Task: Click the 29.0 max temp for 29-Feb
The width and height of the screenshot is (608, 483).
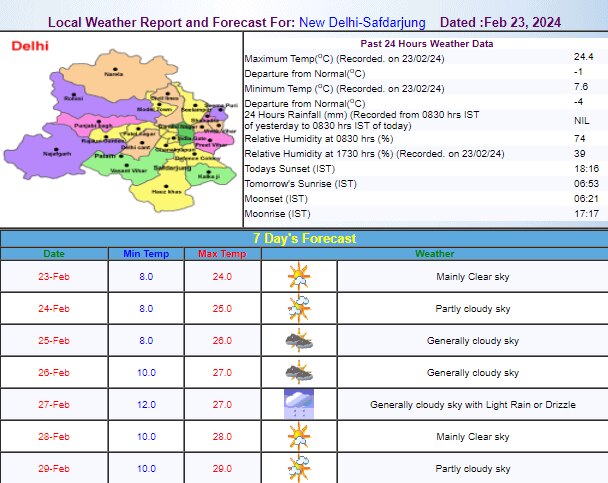Action: coord(222,468)
